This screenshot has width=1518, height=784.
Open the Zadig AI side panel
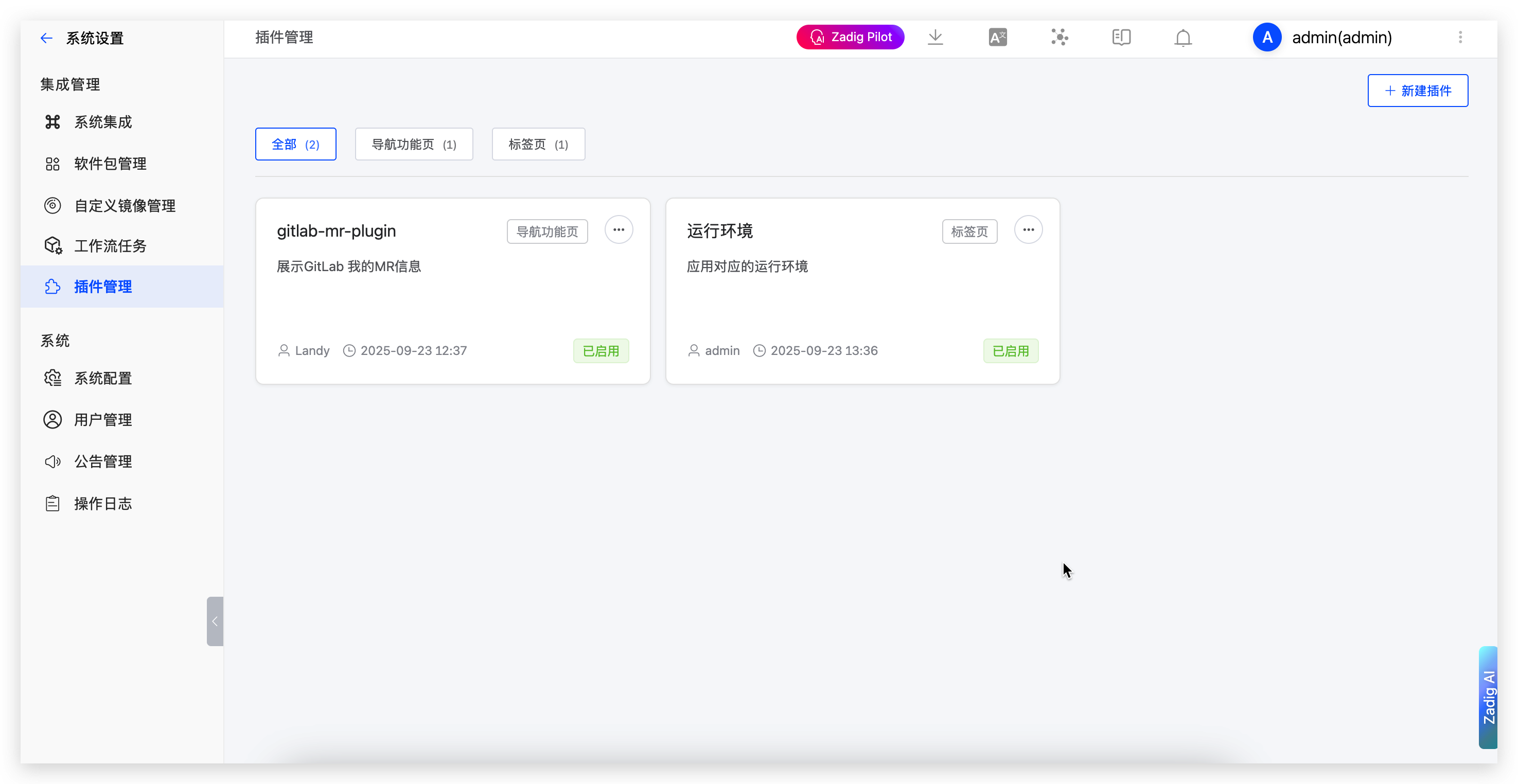[x=1489, y=698]
